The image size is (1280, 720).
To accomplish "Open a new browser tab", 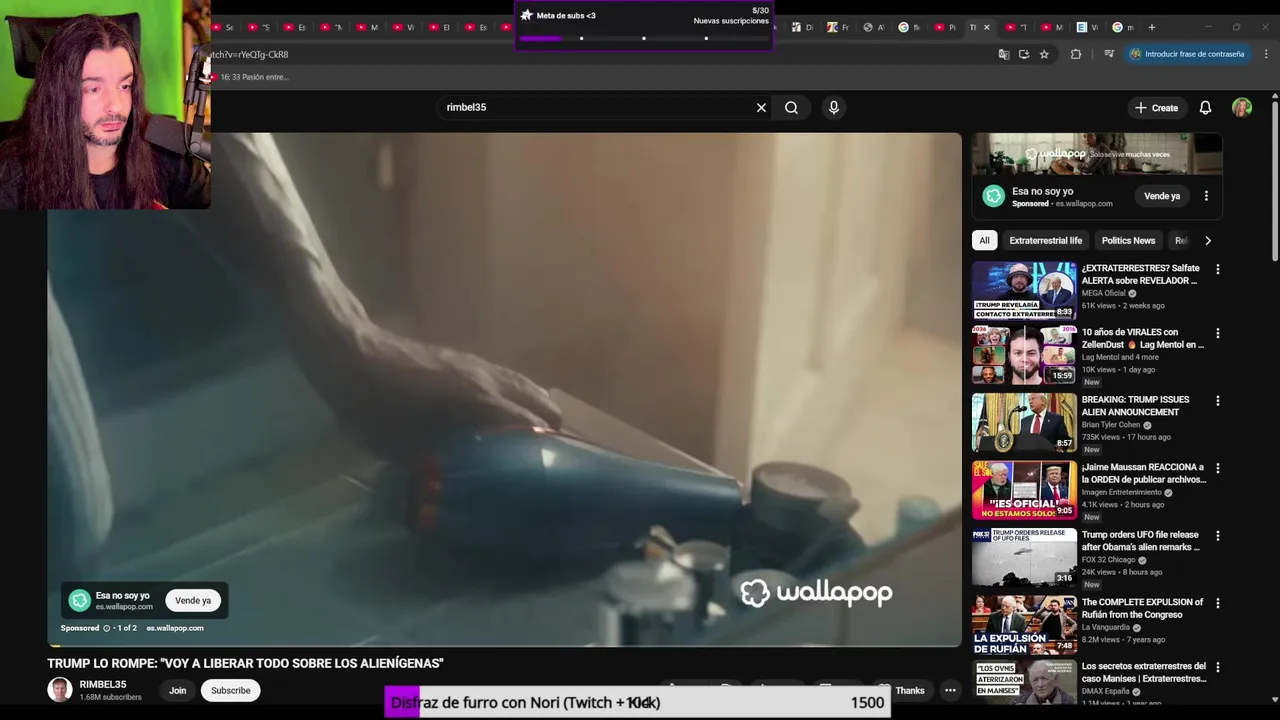I will (x=1152, y=27).
